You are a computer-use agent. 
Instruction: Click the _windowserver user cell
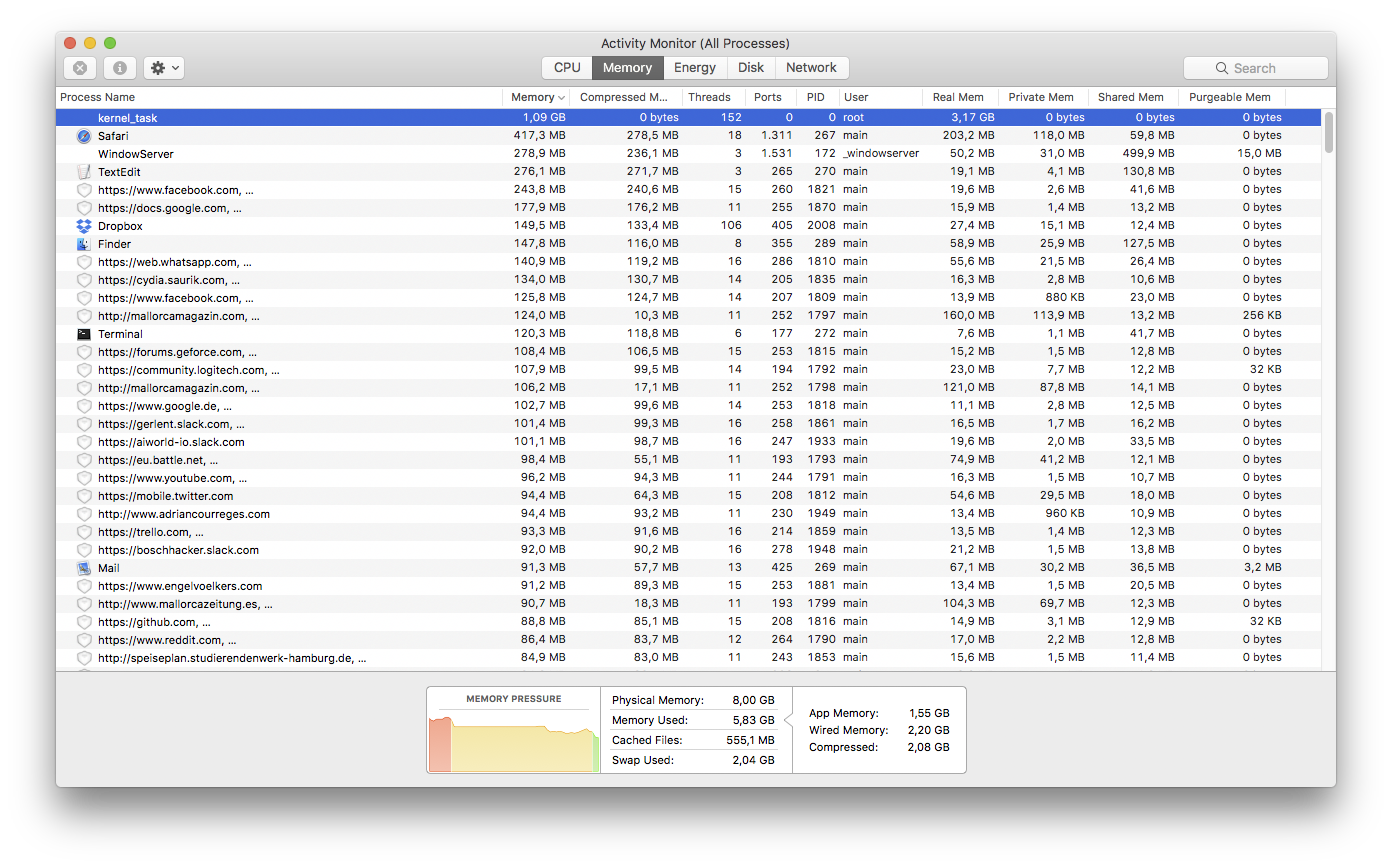881,154
